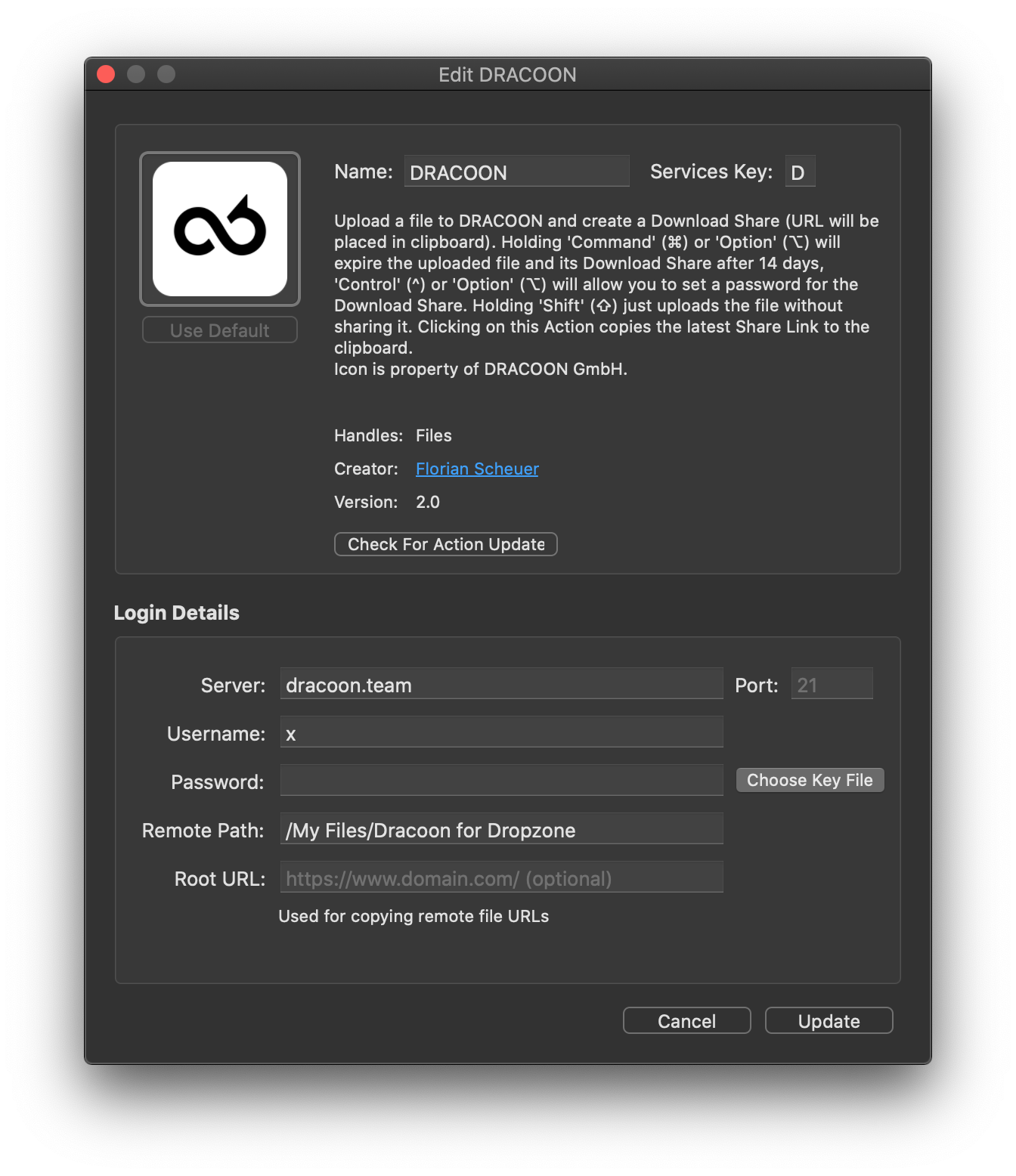Click the Login Details section heading
The height and width of the screenshot is (1176, 1016).
[x=176, y=613]
